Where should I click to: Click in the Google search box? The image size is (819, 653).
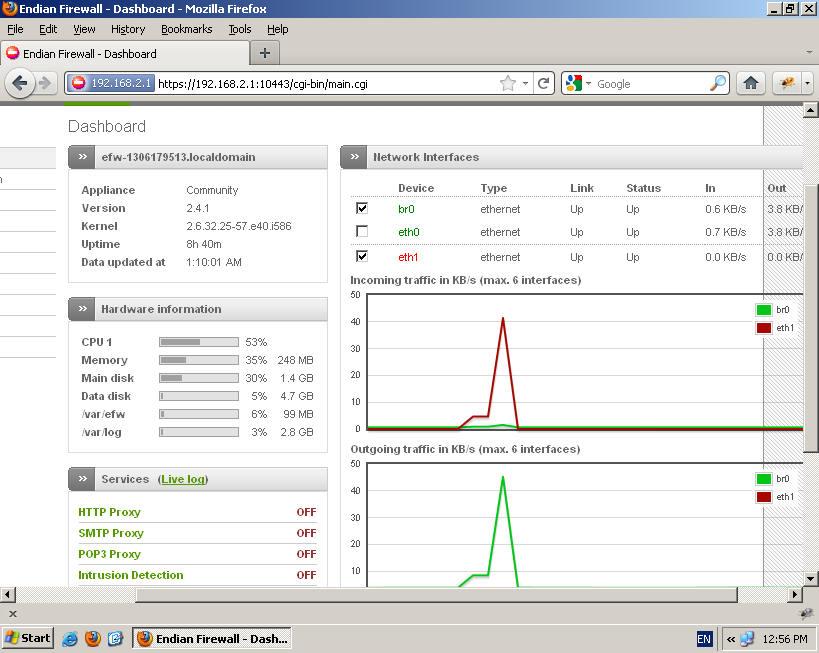click(x=651, y=84)
